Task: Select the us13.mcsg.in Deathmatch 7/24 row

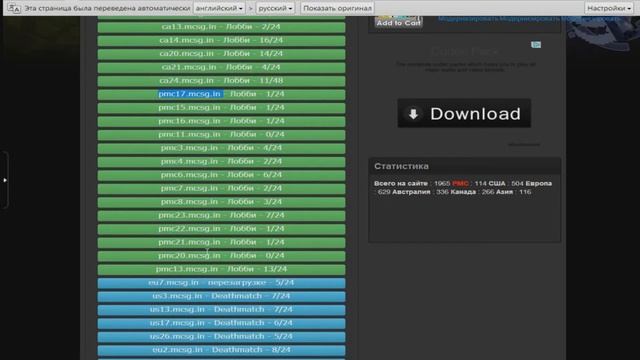Action: coord(221,310)
